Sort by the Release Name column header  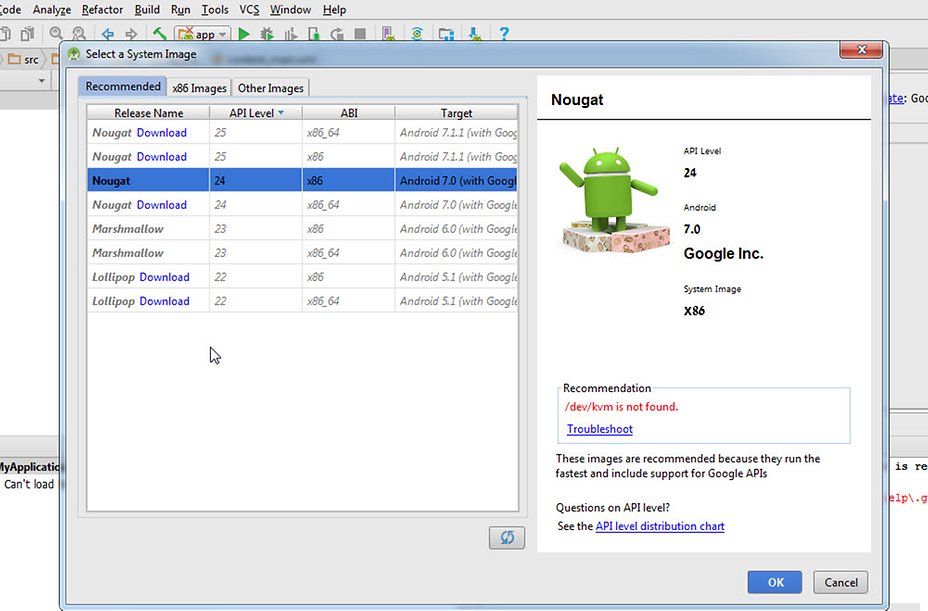[x=149, y=112]
